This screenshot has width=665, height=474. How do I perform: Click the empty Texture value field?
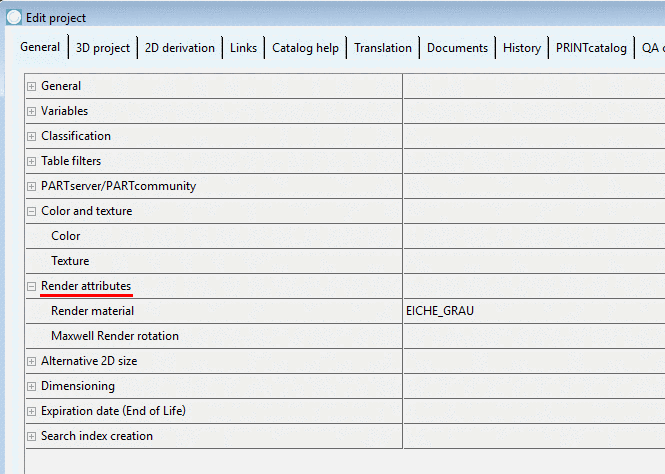tap(534, 261)
